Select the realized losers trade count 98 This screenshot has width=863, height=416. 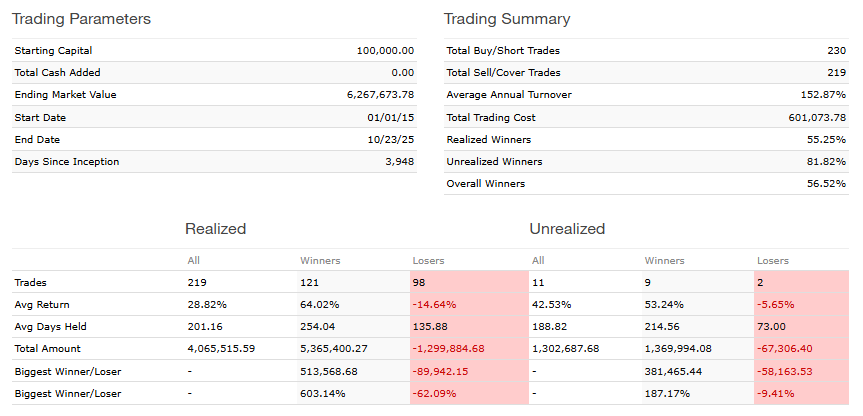point(420,282)
